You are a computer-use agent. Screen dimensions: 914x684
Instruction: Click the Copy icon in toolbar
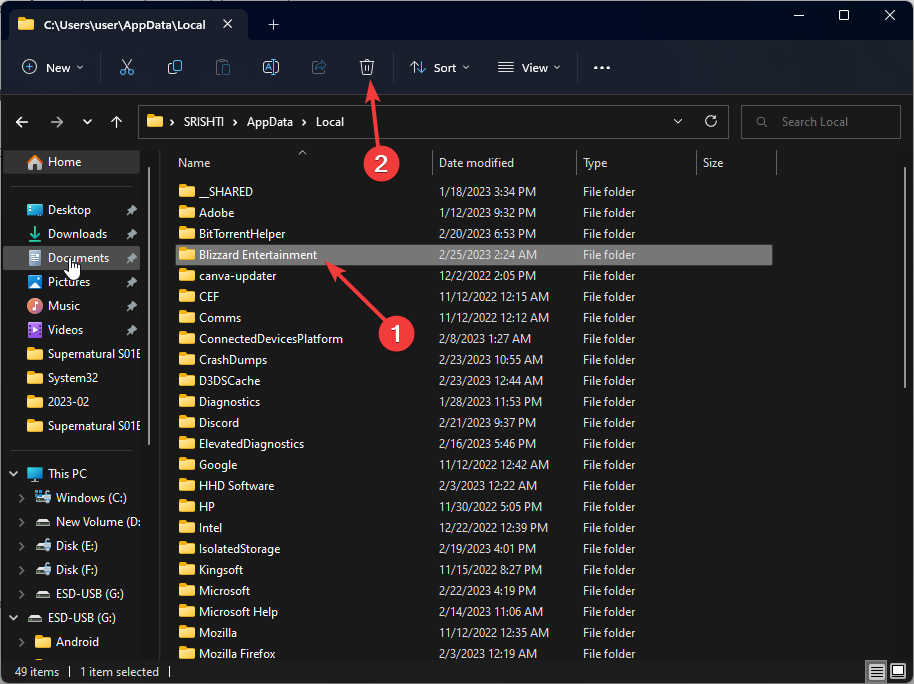point(175,68)
